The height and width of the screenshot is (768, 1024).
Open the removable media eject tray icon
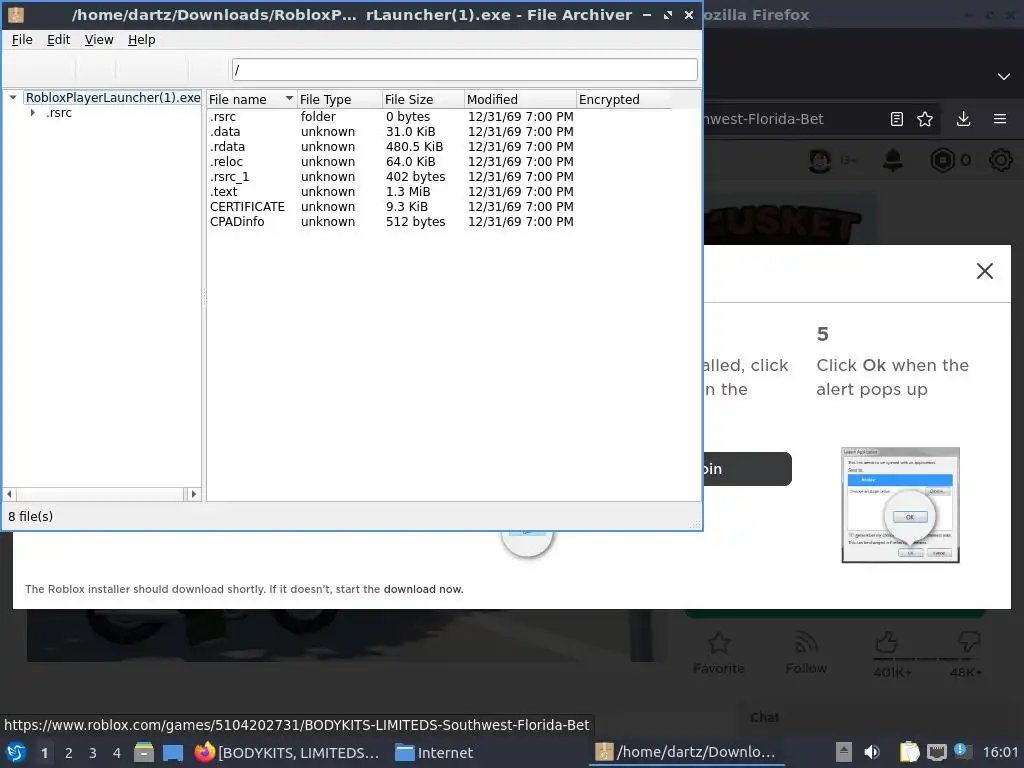pos(844,752)
